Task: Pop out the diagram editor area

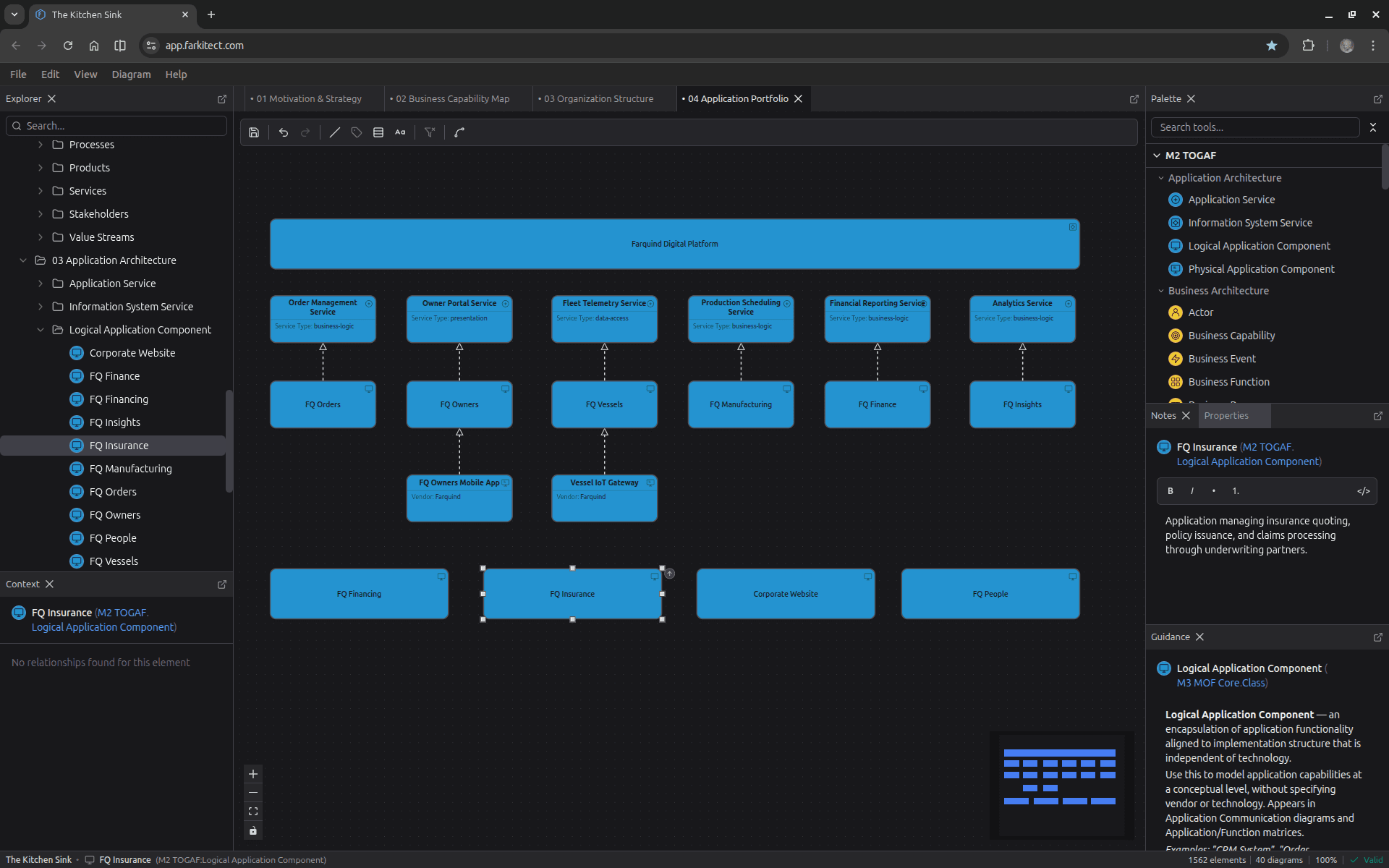Action: (x=1134, y=99)
